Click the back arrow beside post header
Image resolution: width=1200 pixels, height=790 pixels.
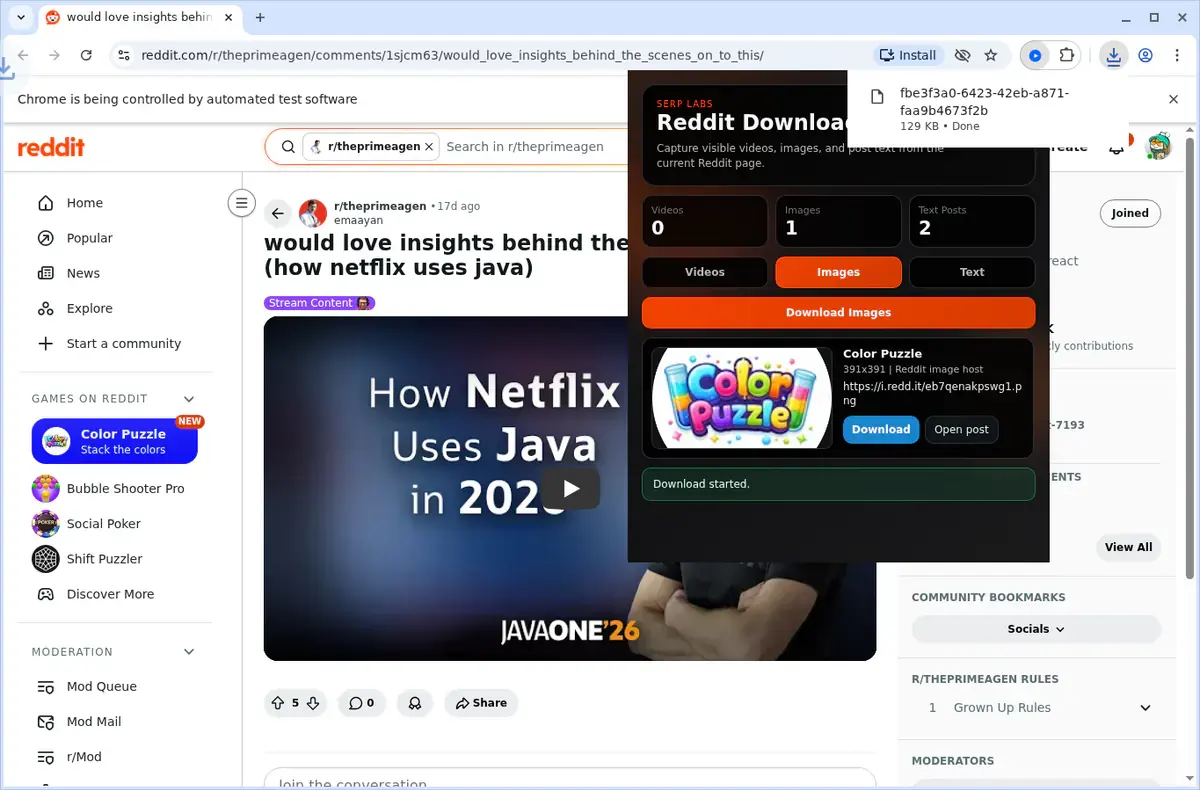click(278, 213)
